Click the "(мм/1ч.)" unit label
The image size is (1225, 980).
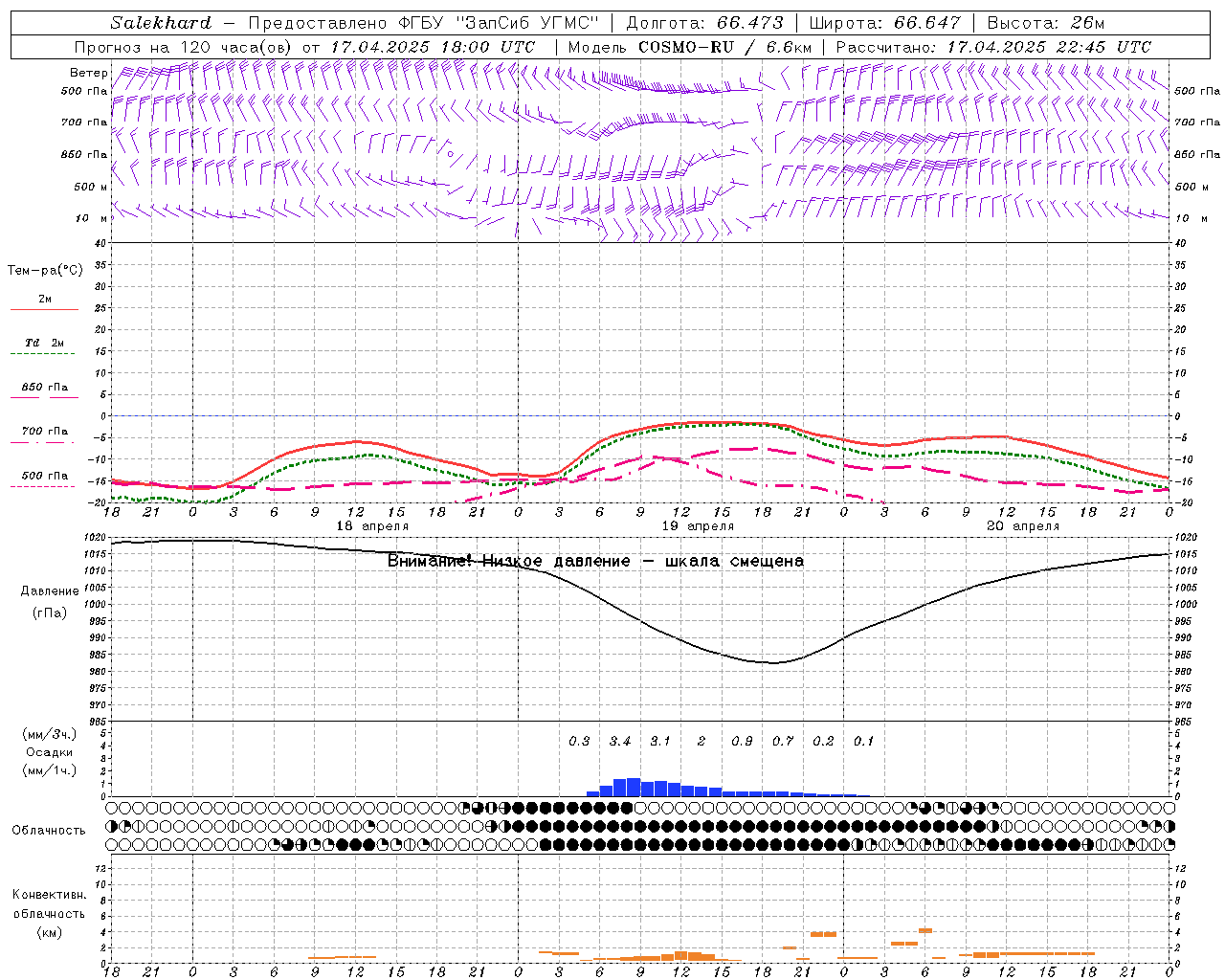pos(50,770)
